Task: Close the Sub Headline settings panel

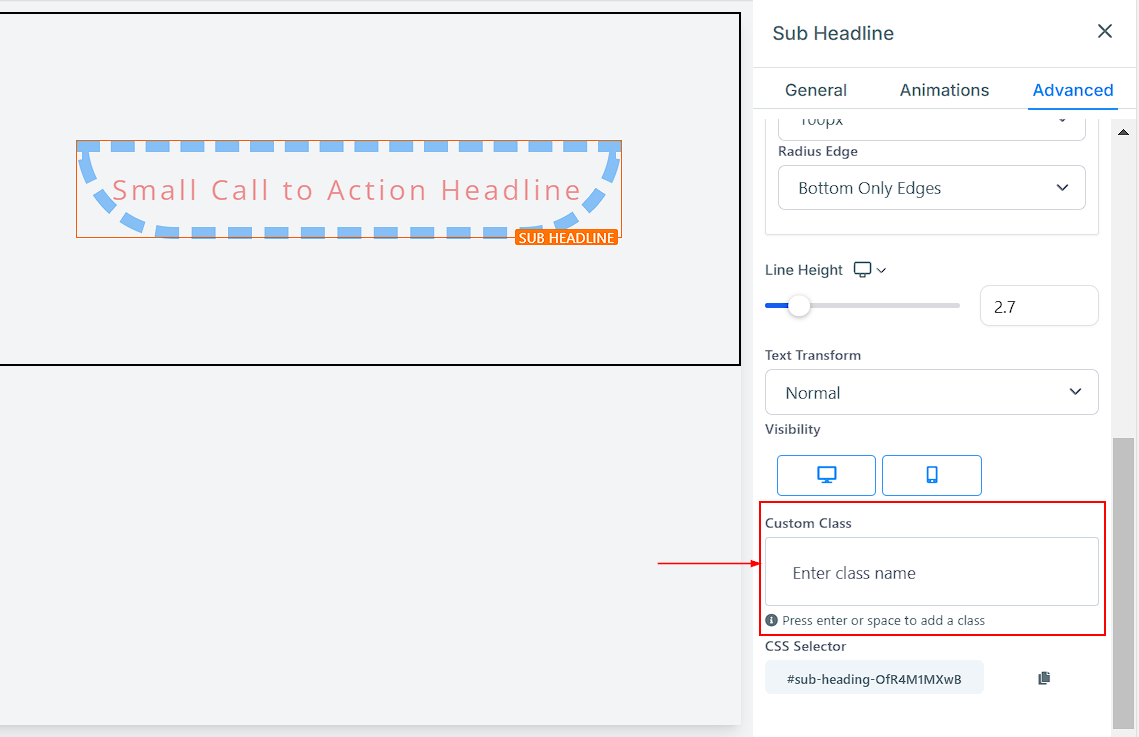Action: tap(1104, 31)
